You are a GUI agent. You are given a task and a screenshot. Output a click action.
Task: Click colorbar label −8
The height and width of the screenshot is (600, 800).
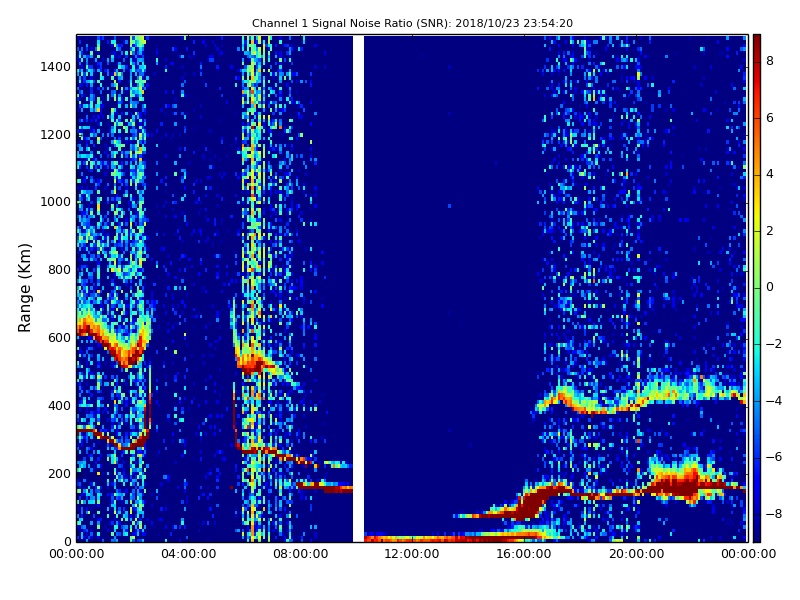(x=773, y=514)
